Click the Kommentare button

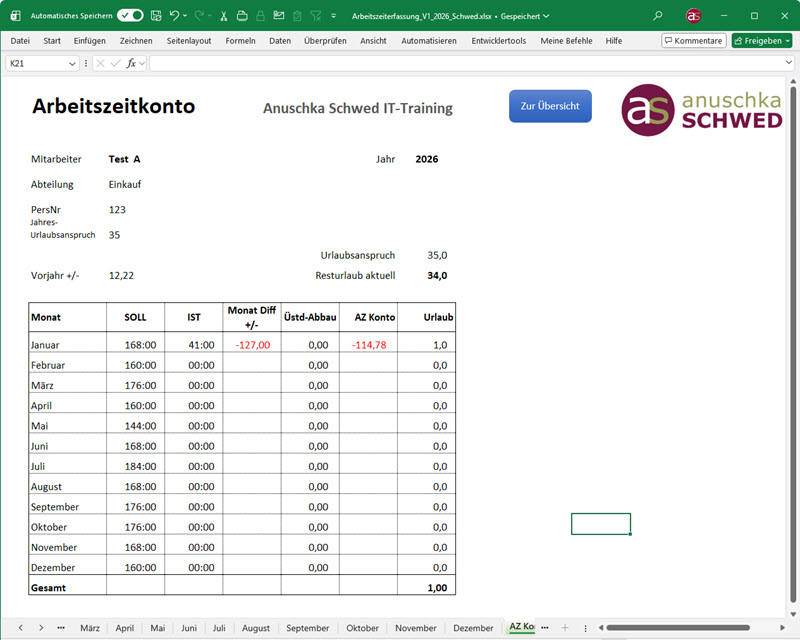694,41
